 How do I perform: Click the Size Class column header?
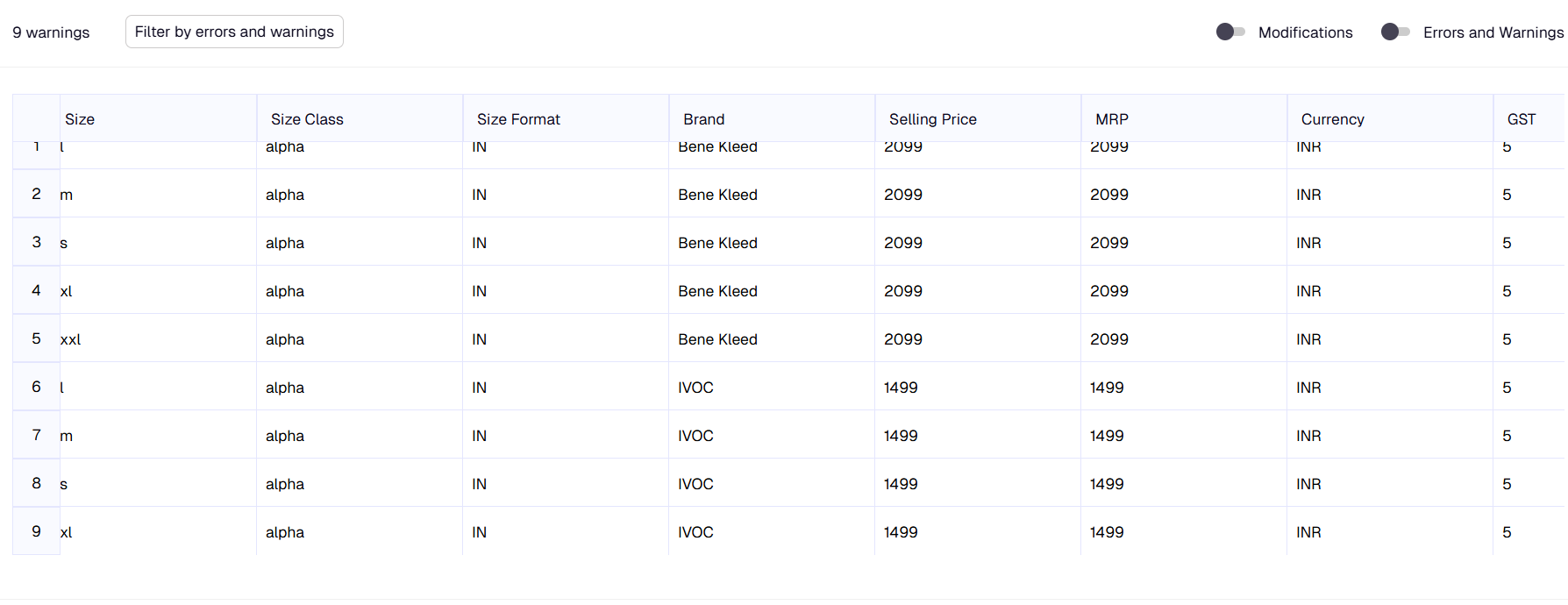coord(307,119)
